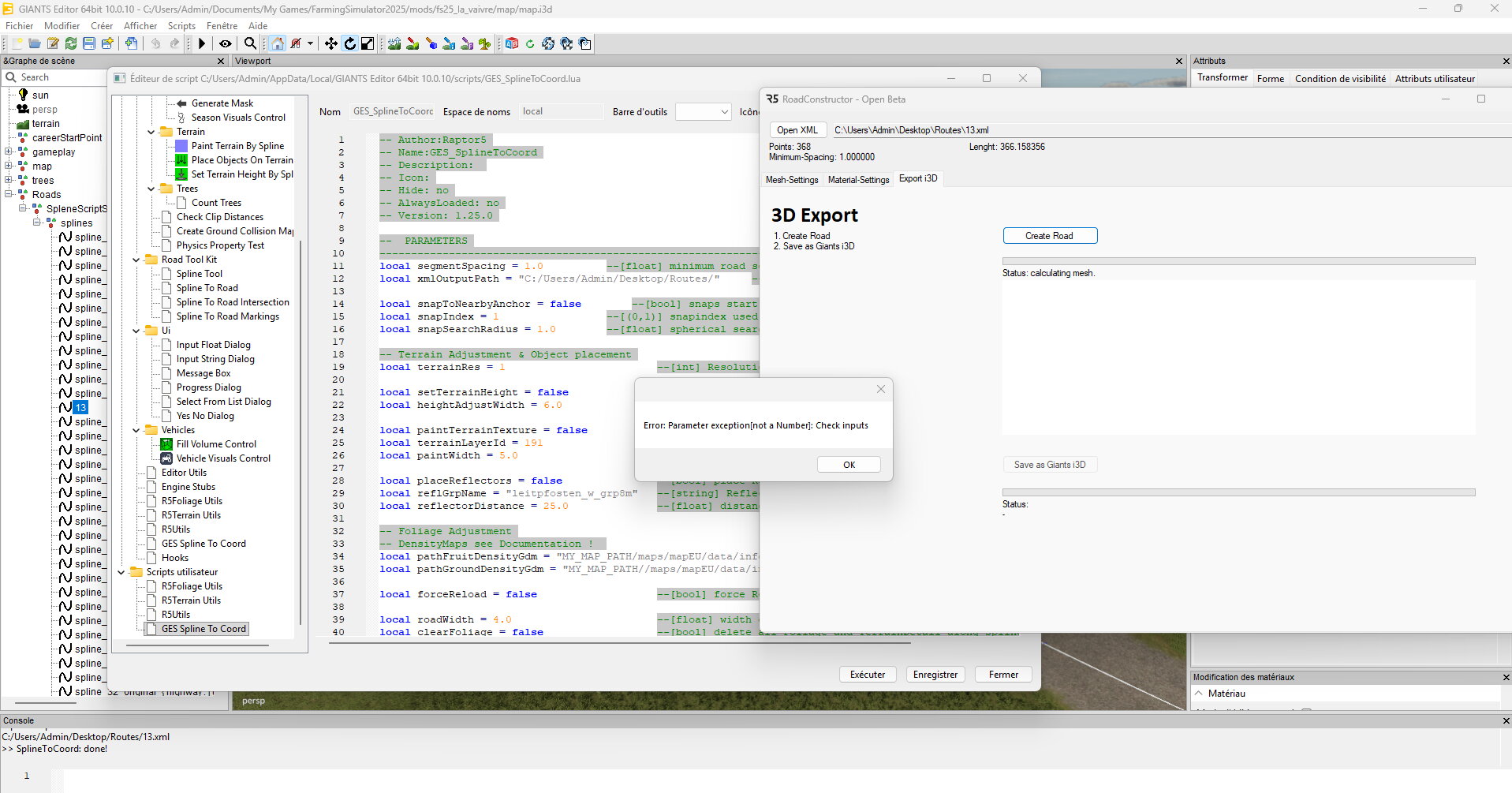Click the Set Terrain Height By Spline script icon
This screenshot has height=793, width=1512.
click(x=181, y=174)
